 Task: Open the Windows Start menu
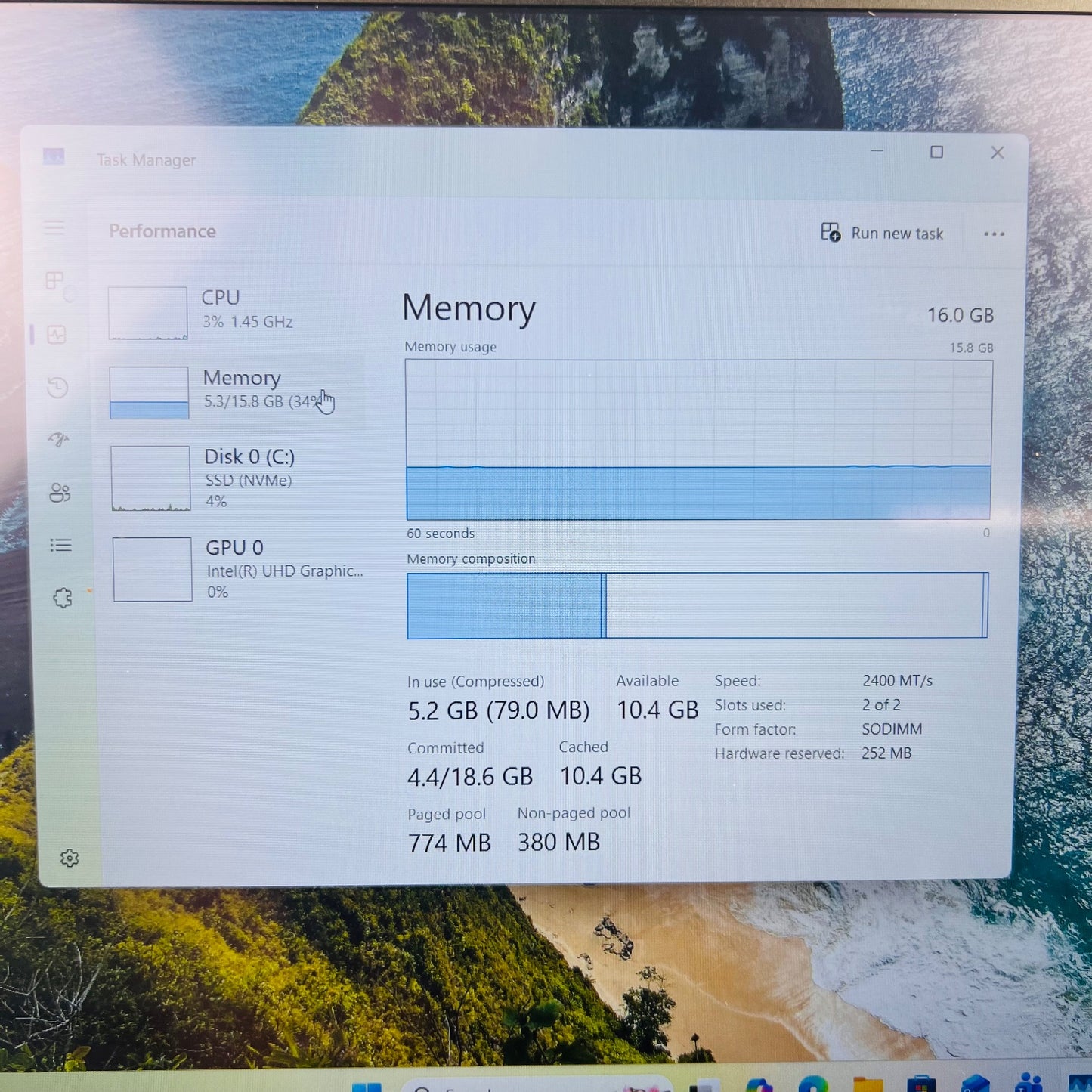(368, 1087)
